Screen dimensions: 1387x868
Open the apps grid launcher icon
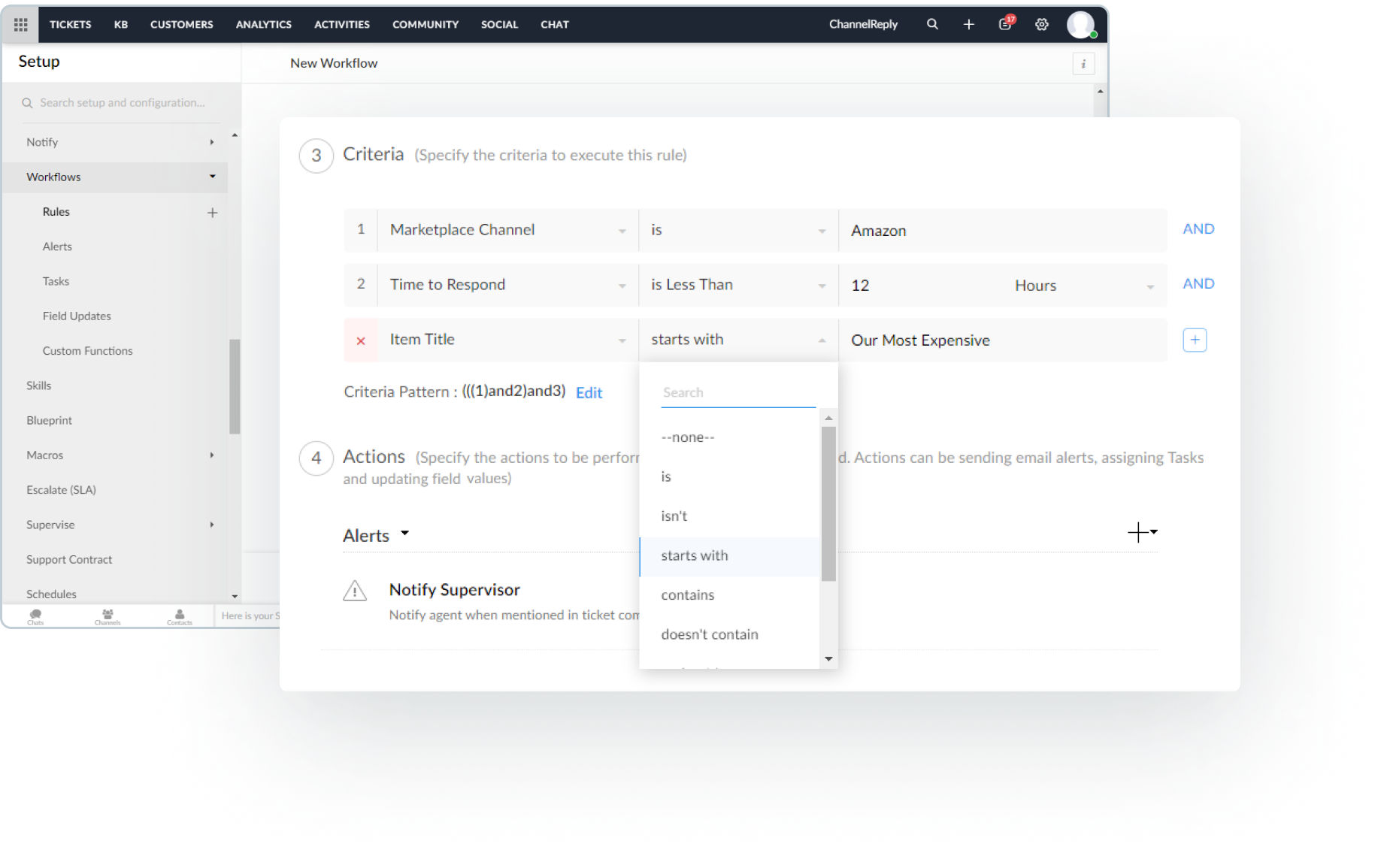pos(20,24)
